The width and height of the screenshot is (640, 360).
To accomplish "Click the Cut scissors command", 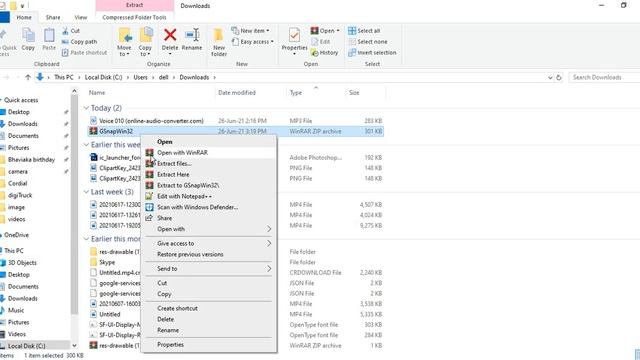I will 71,31.
